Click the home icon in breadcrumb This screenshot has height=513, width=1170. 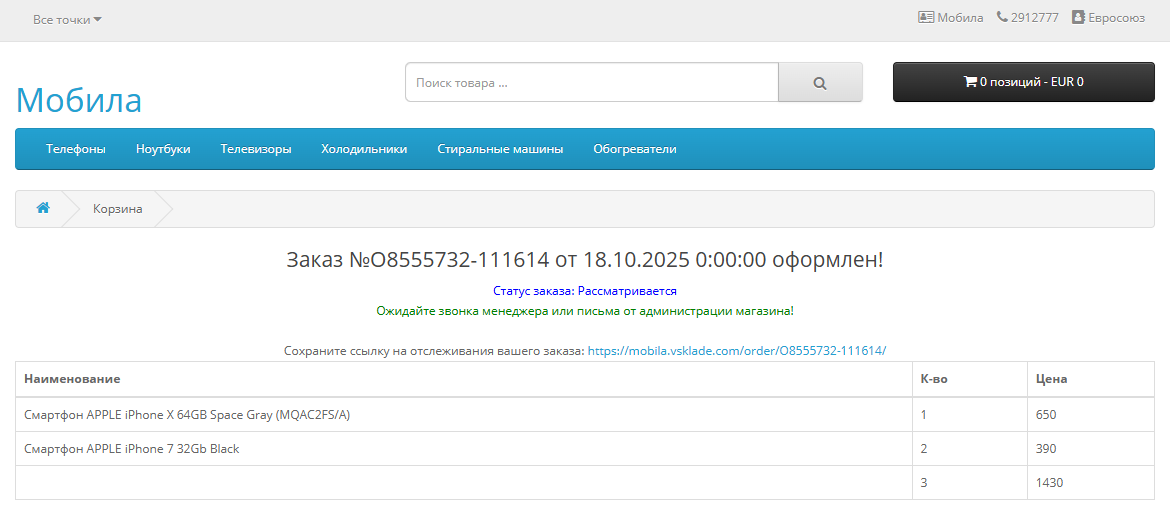tap(43, 208)
